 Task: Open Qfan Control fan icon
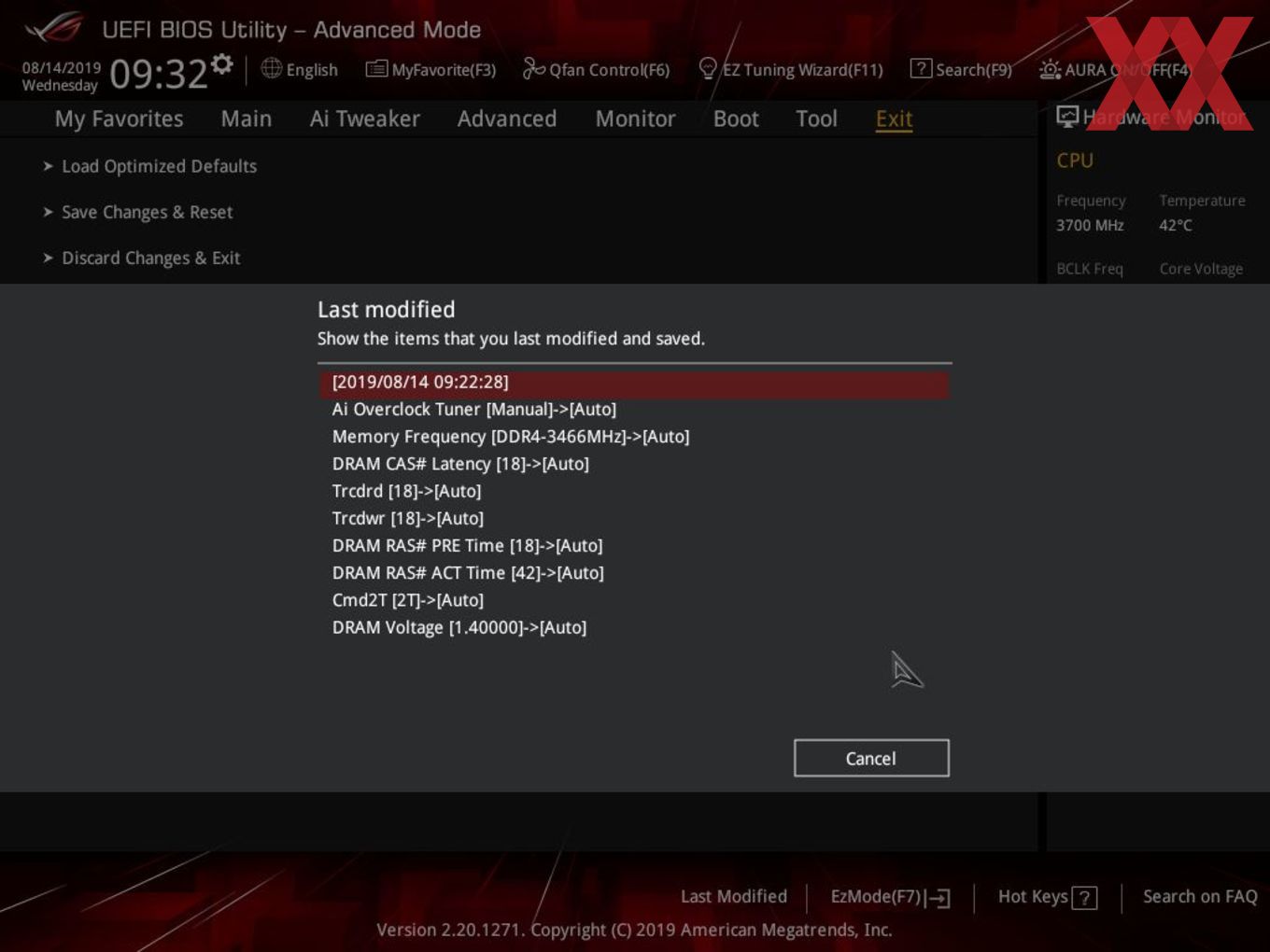533,68
